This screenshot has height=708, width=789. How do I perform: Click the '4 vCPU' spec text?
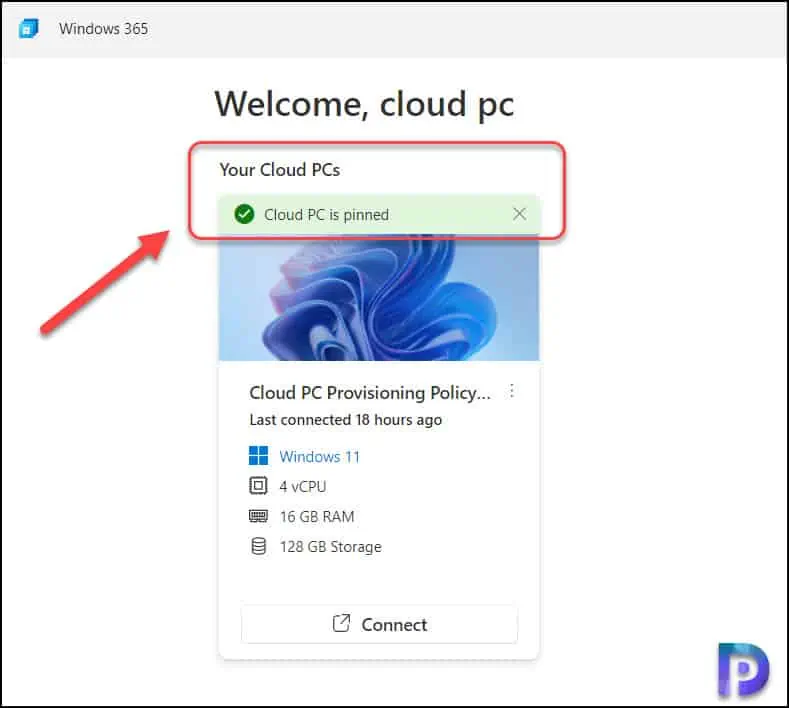(x=303, y=487)
